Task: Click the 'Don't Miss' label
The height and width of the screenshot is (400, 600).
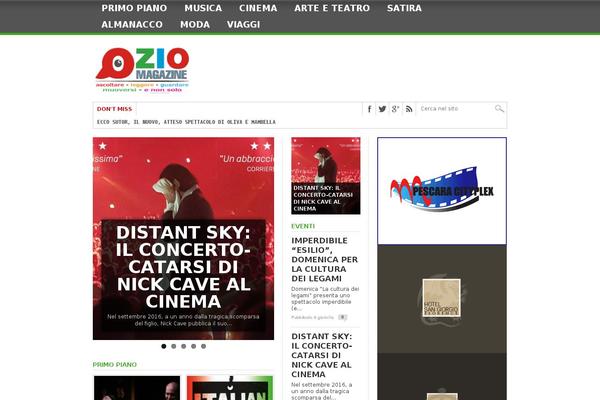Action: tap(114, 109)
